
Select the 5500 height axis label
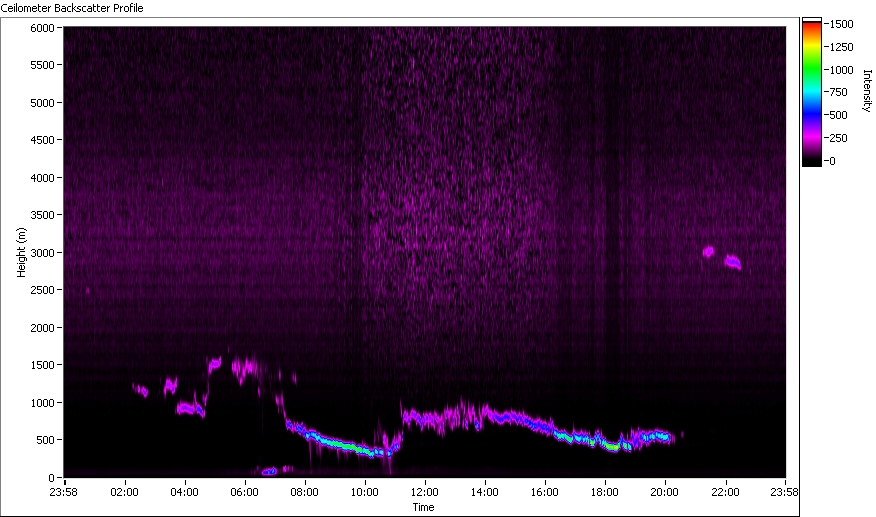point(42,65)
